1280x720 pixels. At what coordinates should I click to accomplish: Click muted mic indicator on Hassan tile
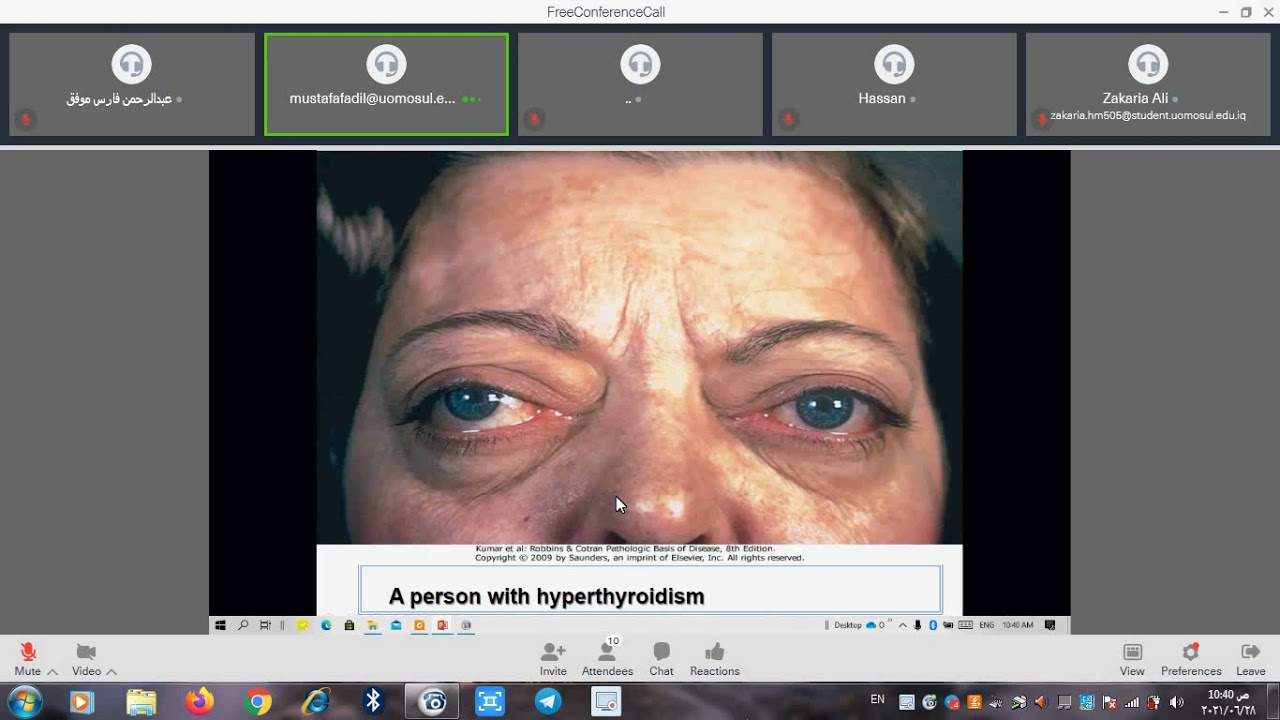[x=788, y=120]
